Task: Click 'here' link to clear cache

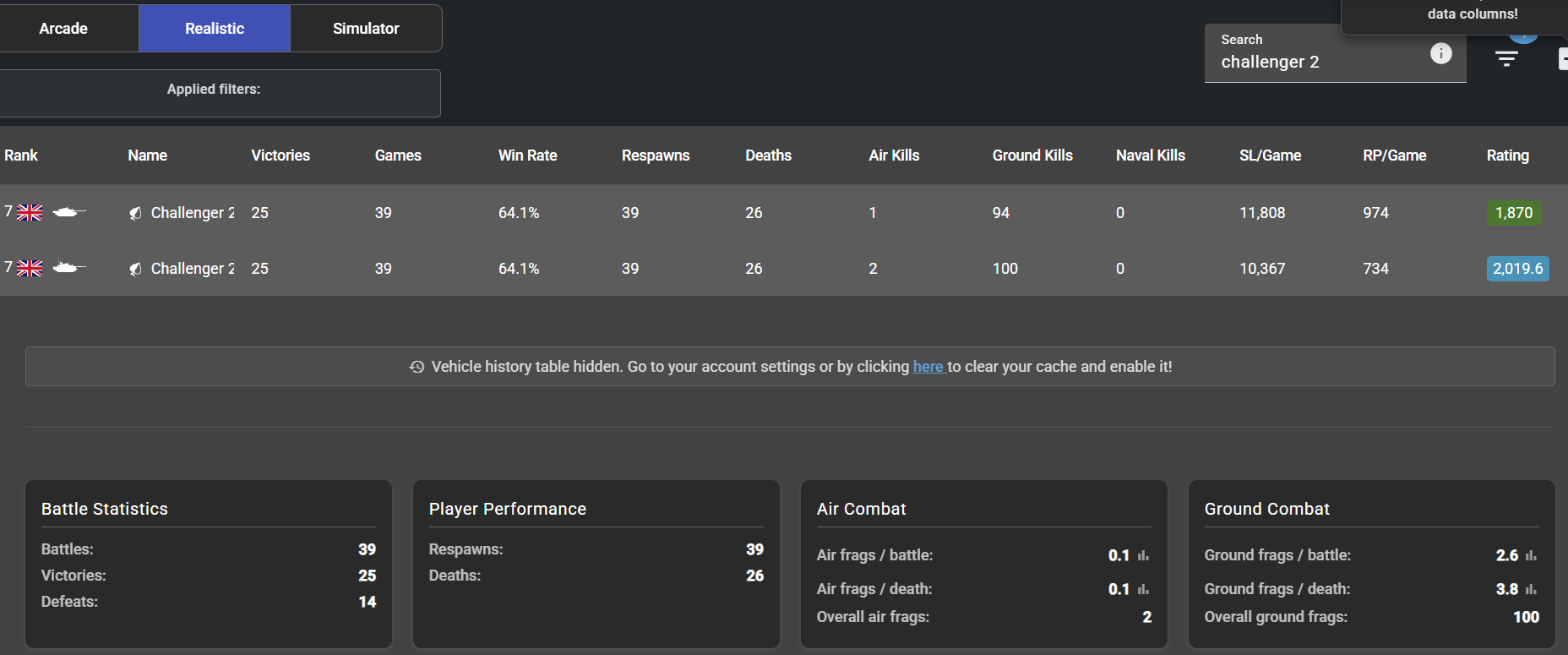Action: [928, 367]
